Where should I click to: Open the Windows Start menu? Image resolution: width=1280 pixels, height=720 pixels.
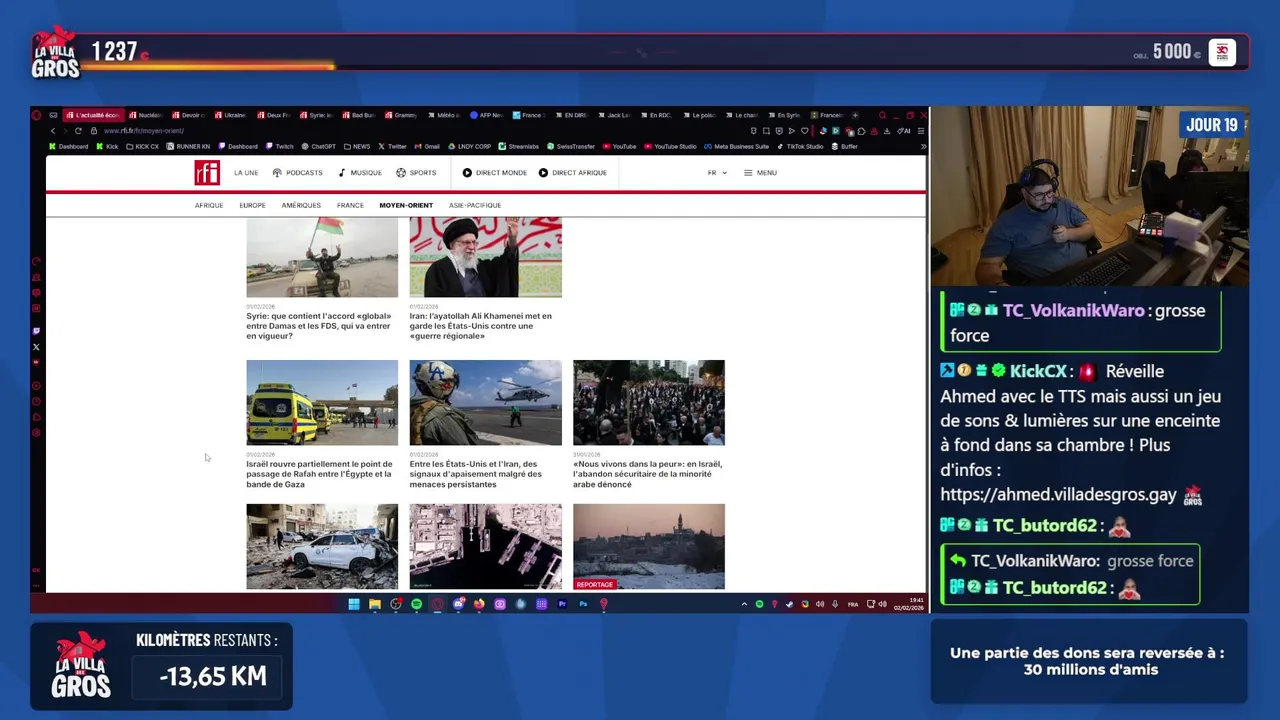[x=354, y=604]
